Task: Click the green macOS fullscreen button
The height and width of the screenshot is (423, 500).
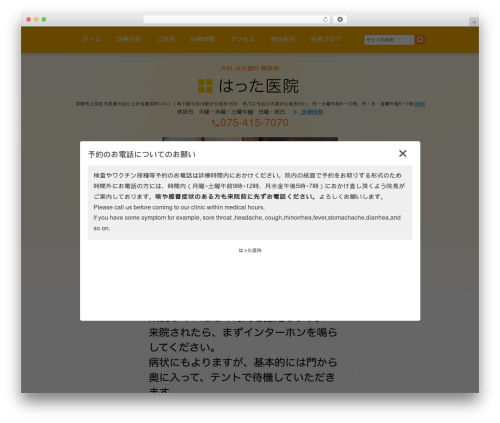Action: click(x=44, y=20)
